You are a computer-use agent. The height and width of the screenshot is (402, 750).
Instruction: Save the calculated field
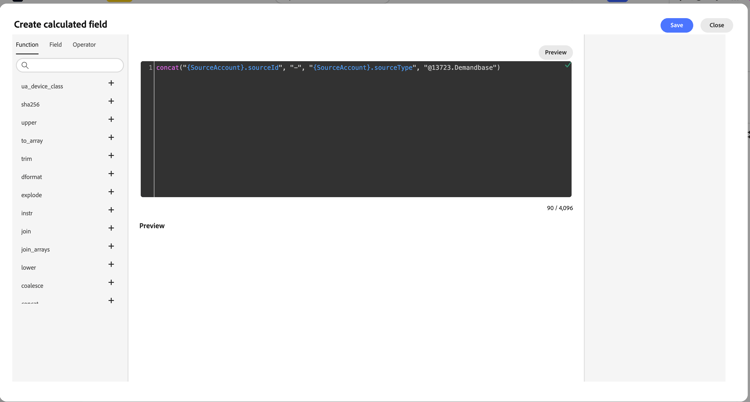pos(676,25)
